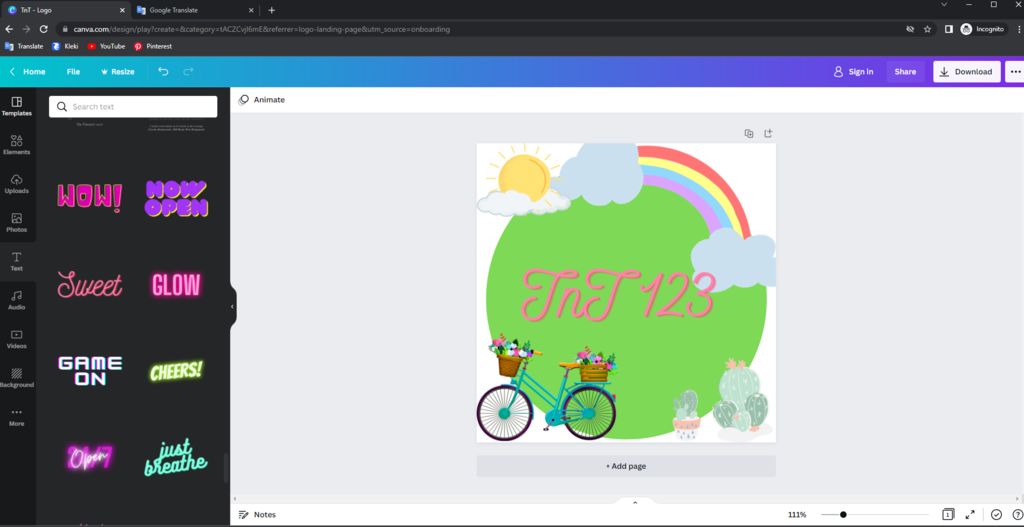Enter fullscreen presentation mode icon

[970, 515]
